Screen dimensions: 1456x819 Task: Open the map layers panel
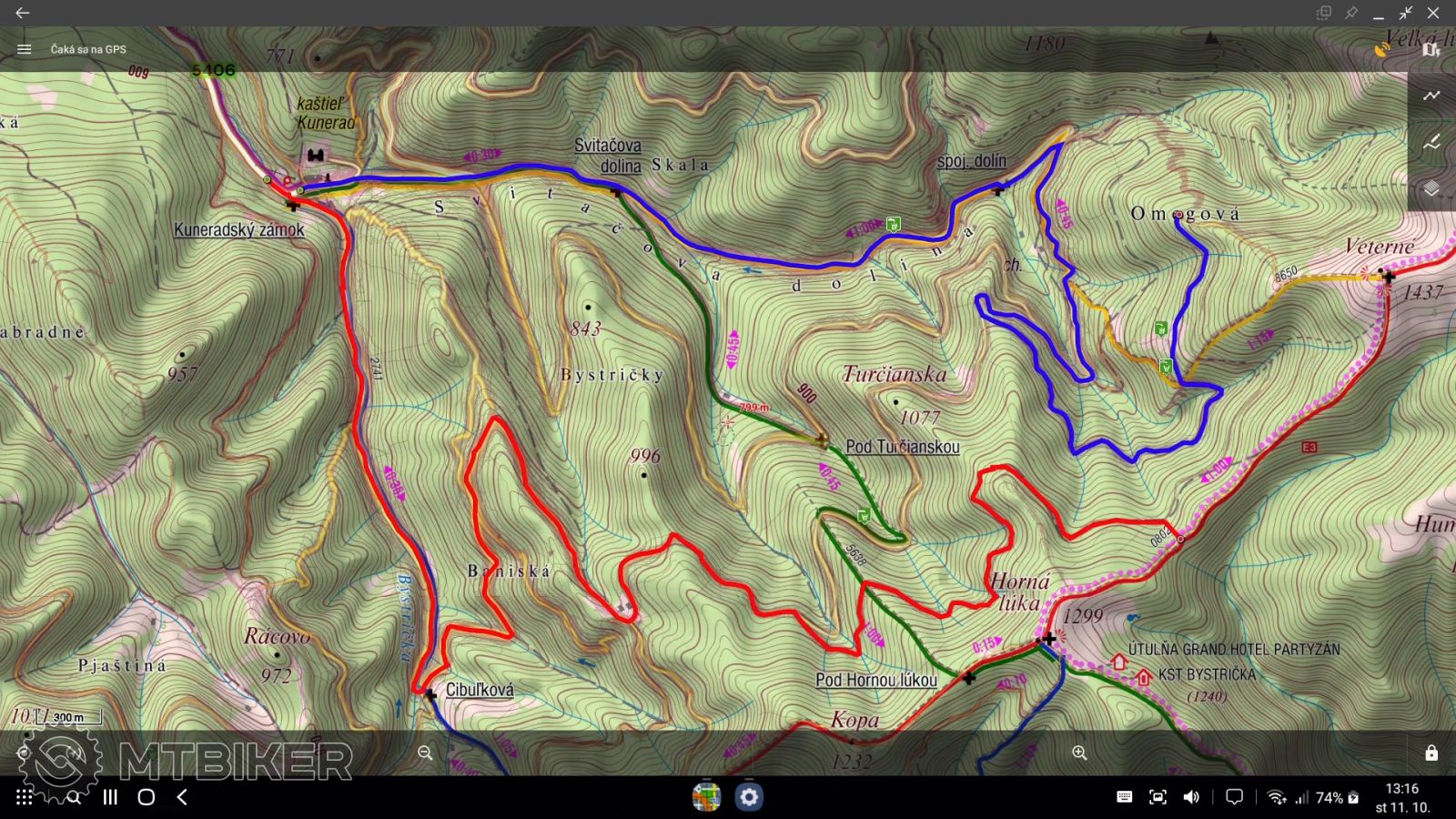(1431, 188)
